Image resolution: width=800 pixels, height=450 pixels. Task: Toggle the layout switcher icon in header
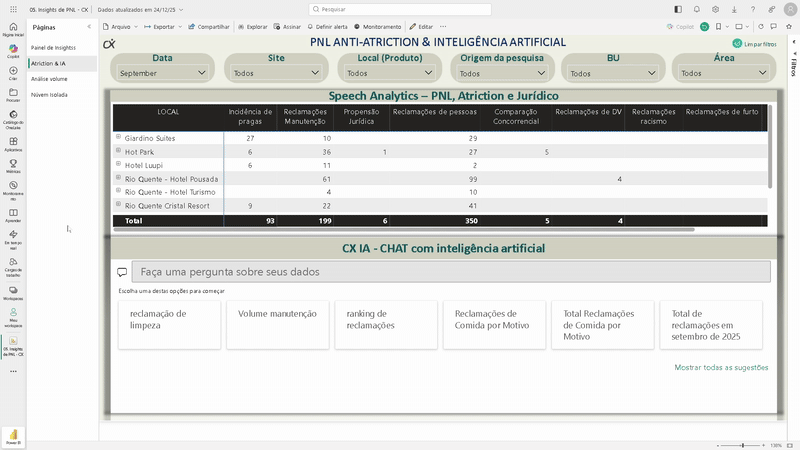(678, 9)
